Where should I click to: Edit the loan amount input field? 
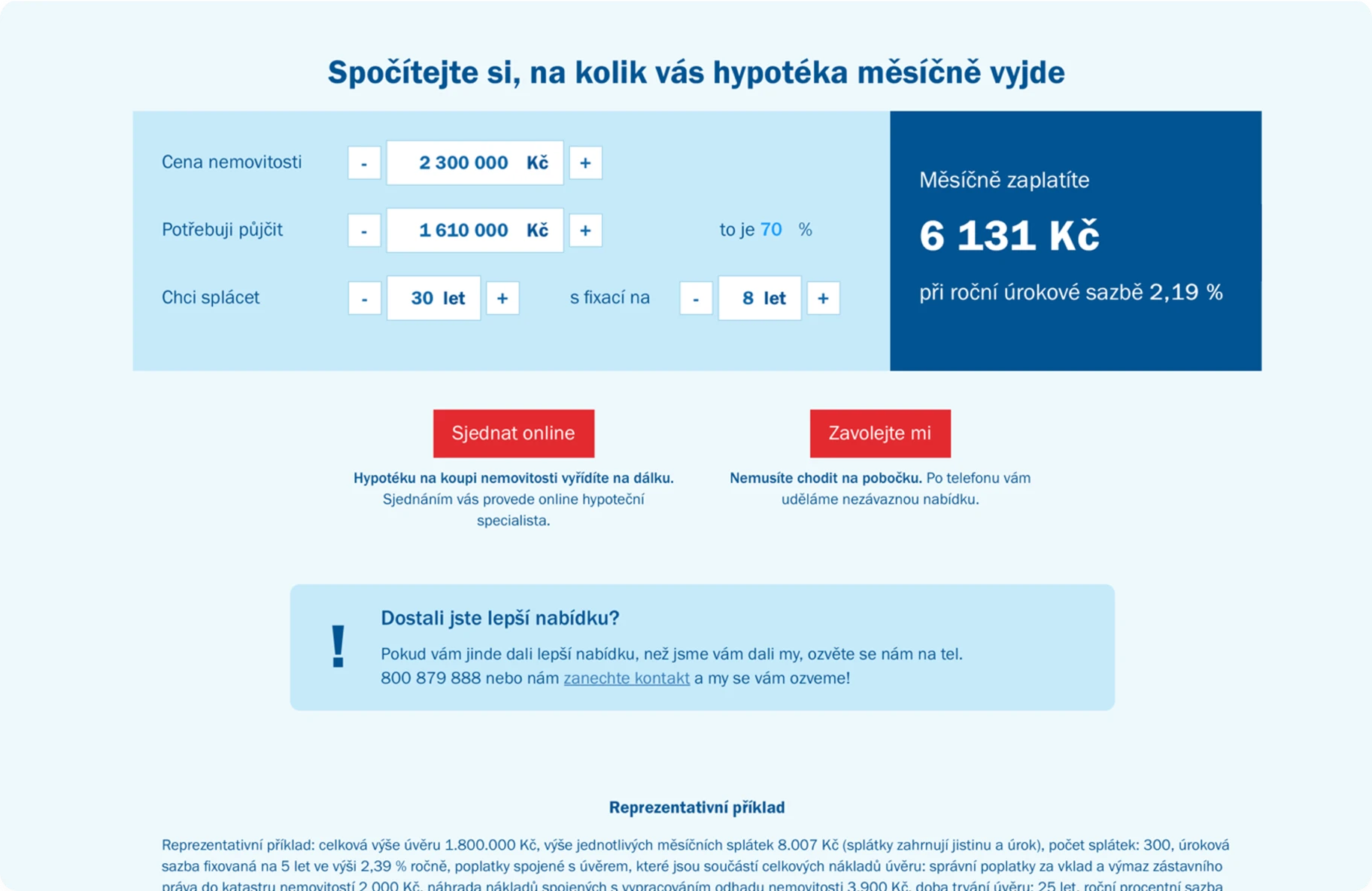pyautogui.click(x=475, y=230)
